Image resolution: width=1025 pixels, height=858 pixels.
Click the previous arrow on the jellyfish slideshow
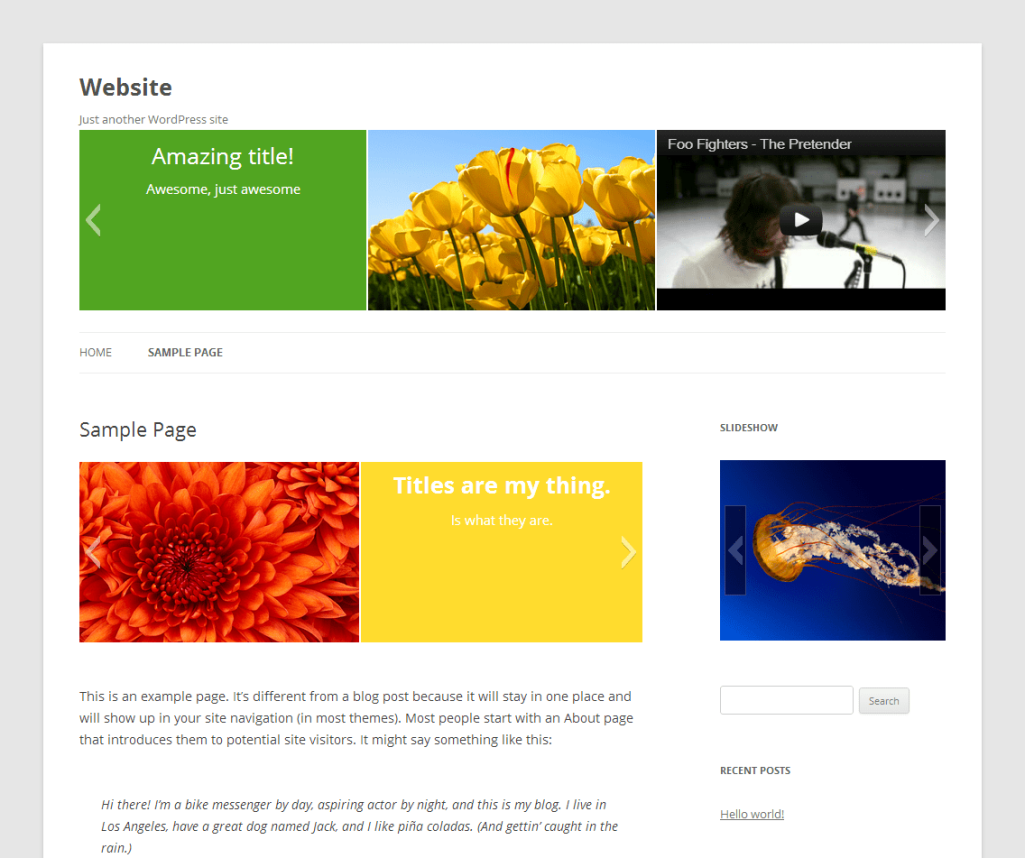pyautogui.click(x=735, y=549)
